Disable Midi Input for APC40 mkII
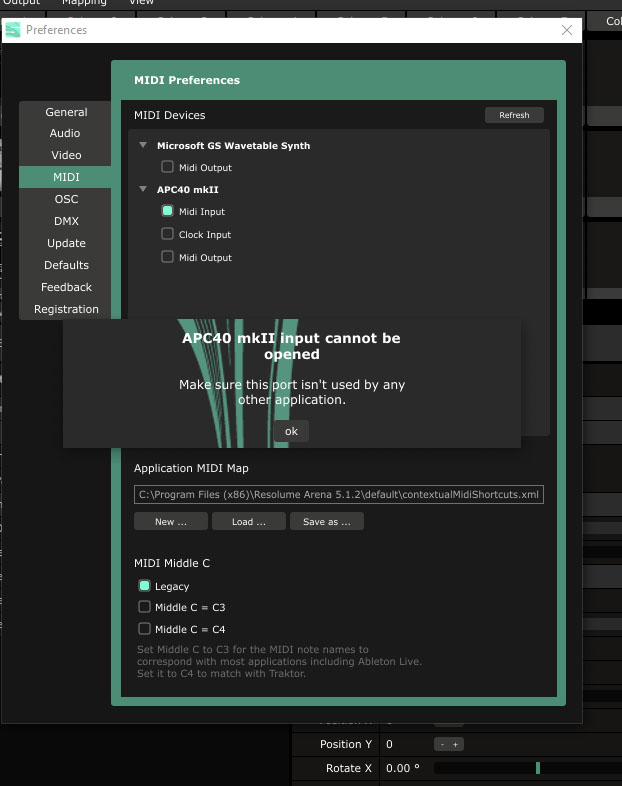This screenshot has height=786, width=622. pos(168,212)
